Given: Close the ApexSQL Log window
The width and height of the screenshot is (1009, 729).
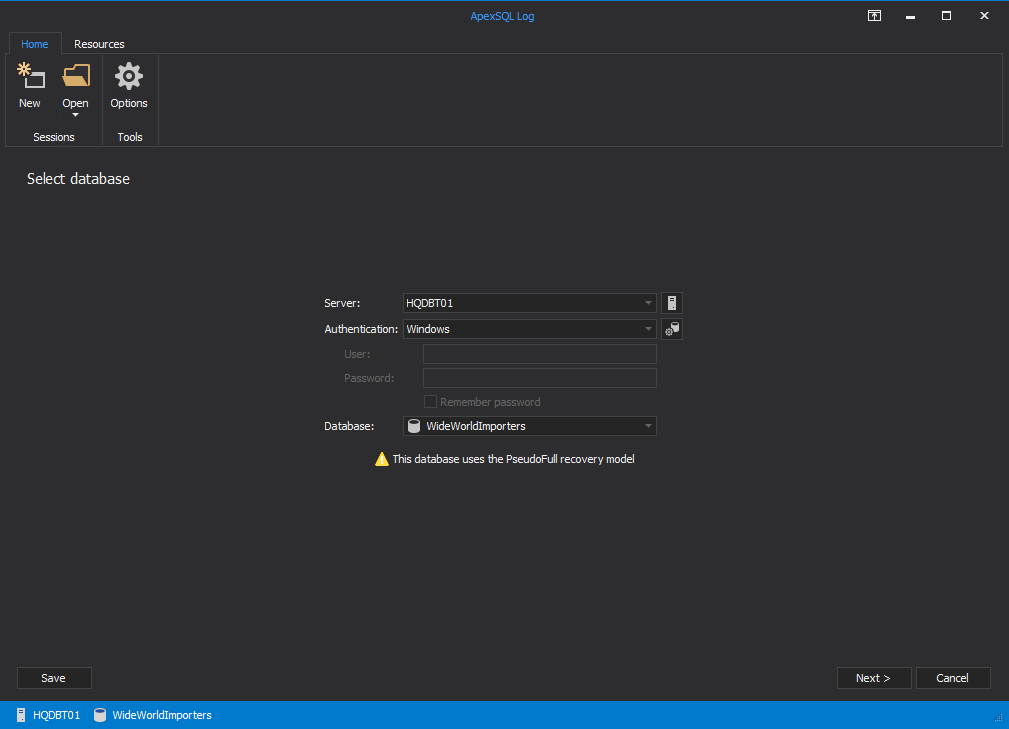Looking at the screenshot, I should [984, 15].
